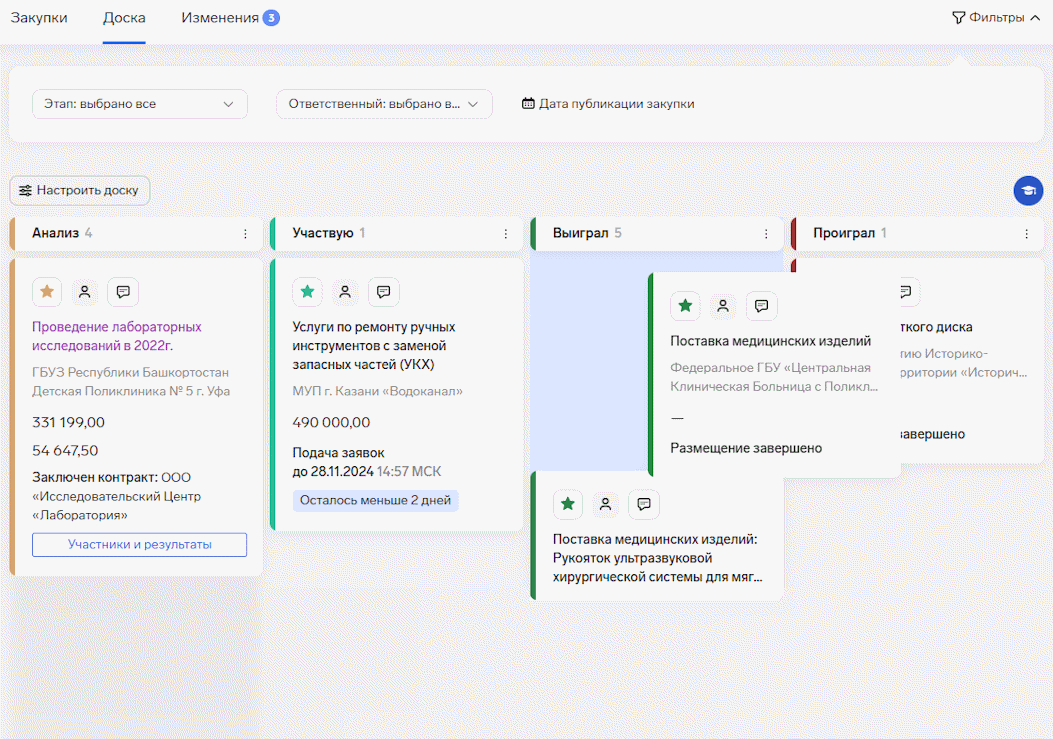Click Подача заявок до 28.11.2024 deadline text
Image resolution: width=1053 pixels, height=739 pixels.
point(367,462)
